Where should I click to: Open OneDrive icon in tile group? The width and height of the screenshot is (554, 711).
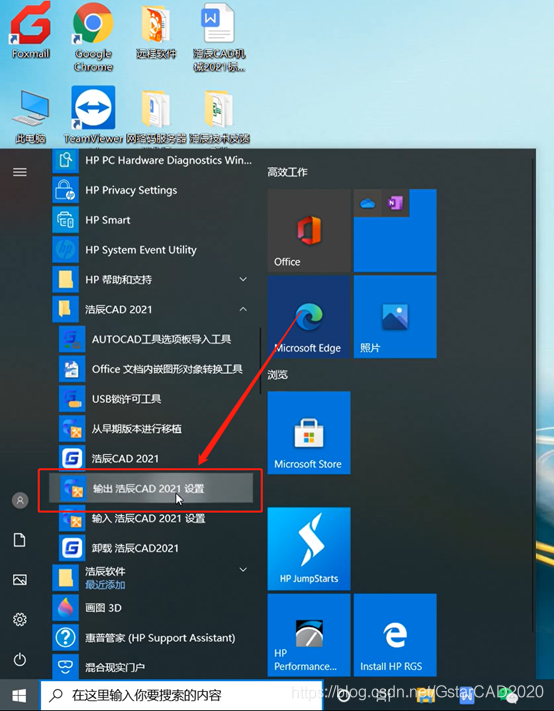tap(367, 203)
